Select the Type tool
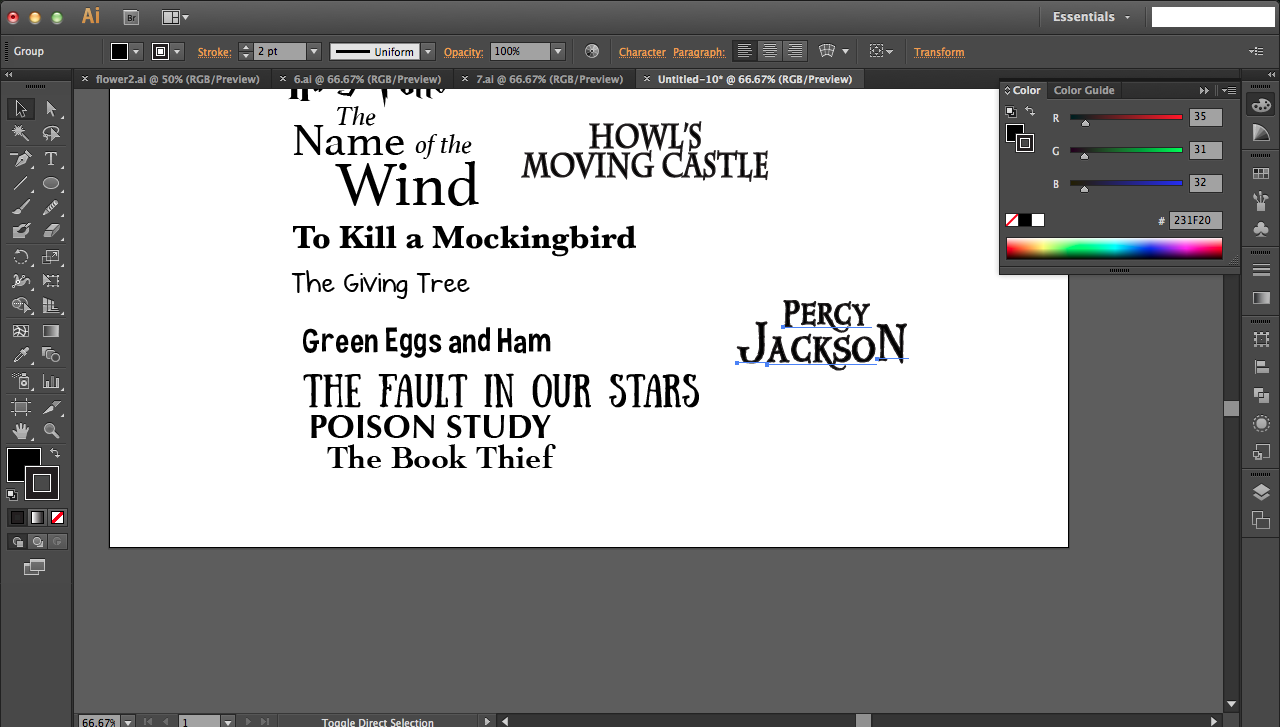Screen dimensions: 1280x727 point(51,158)
